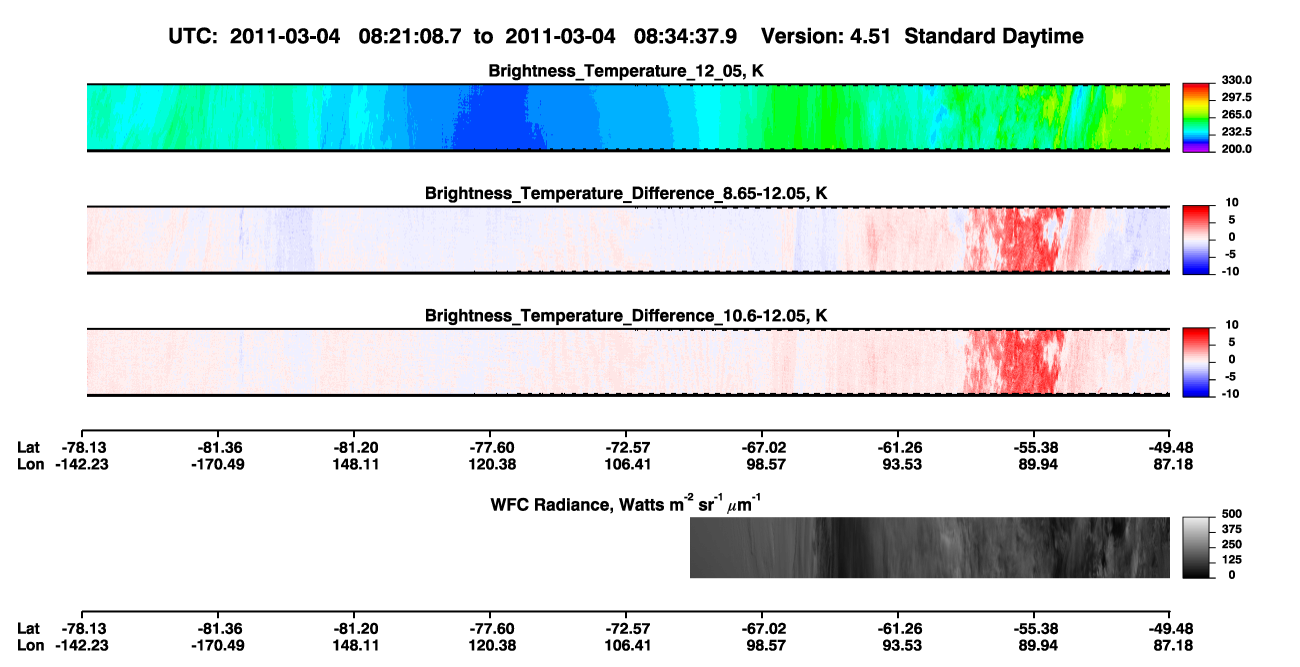Click upper axis latitude value -72.57
Viewport: 1300px width, 667px height.
626,447
